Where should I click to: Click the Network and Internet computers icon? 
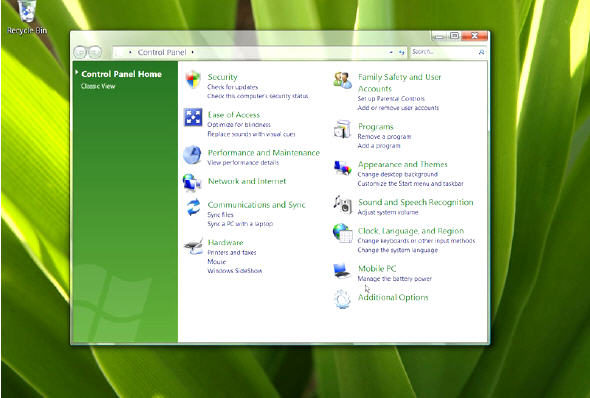pyautogui.click(x=192, y=183)
